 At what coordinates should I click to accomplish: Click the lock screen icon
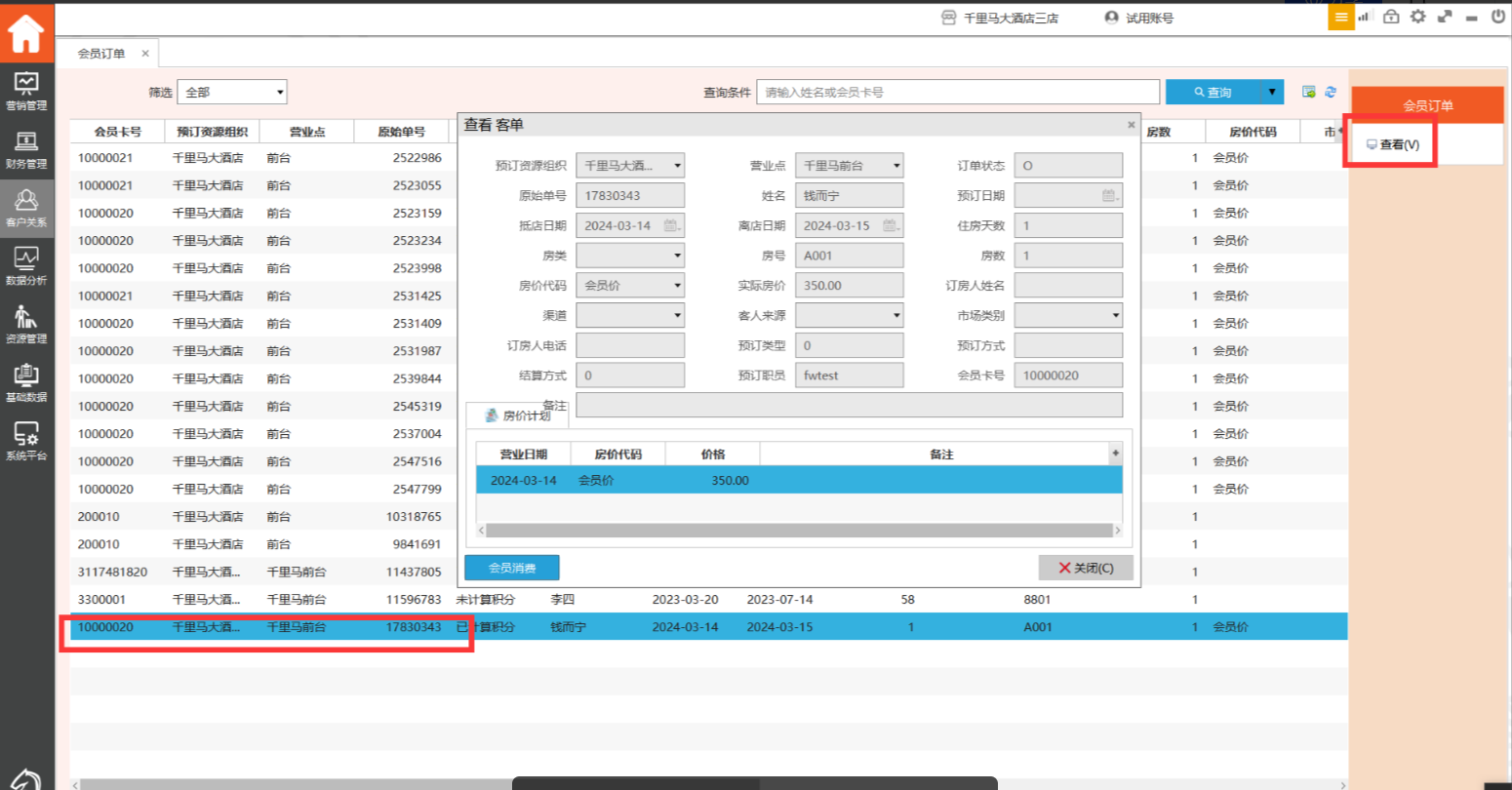pos(1392,17)
